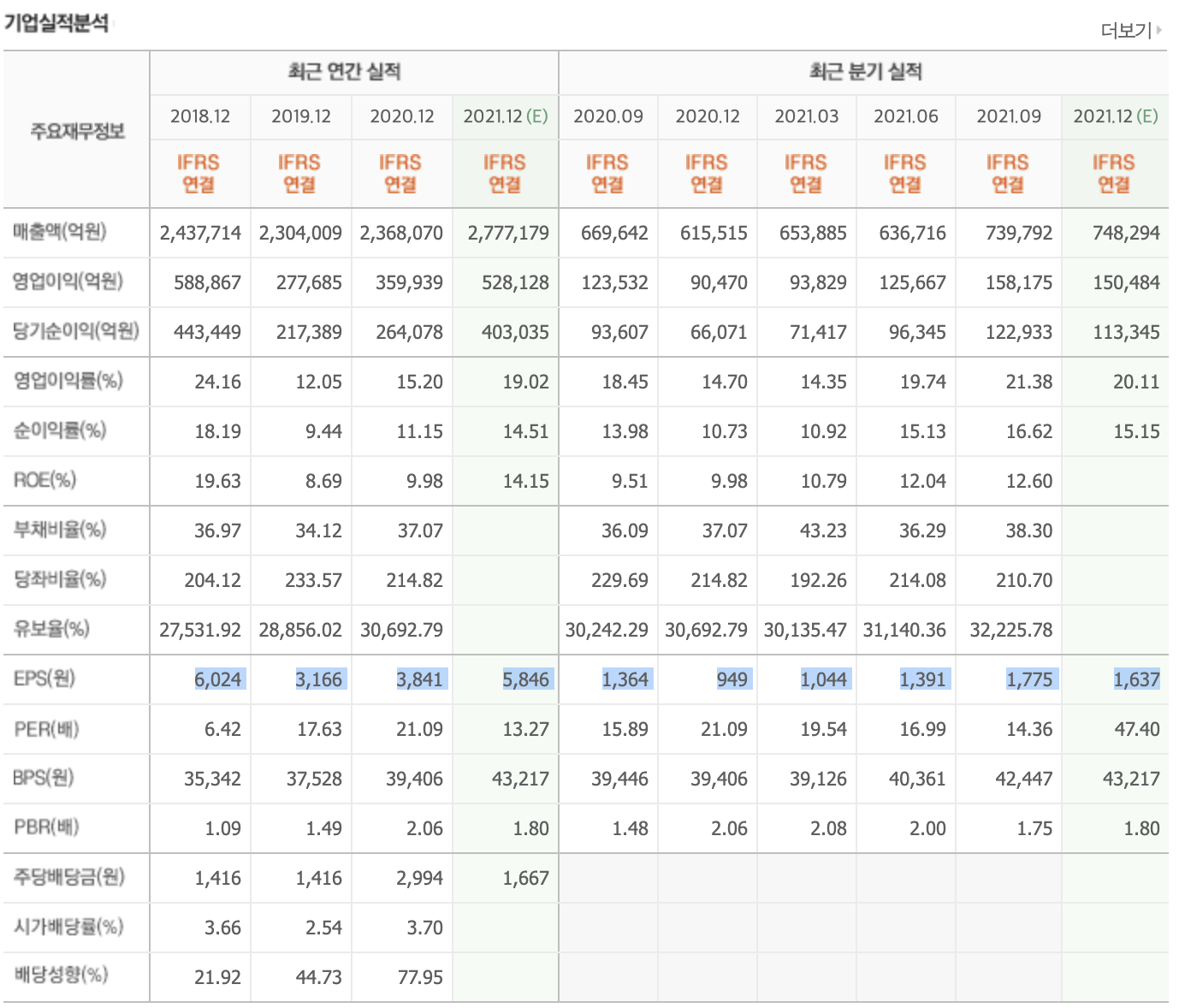Click the highlighted EPS value 949
This screenshot has height=1008, width=1179.
click(x=732, y=679)
